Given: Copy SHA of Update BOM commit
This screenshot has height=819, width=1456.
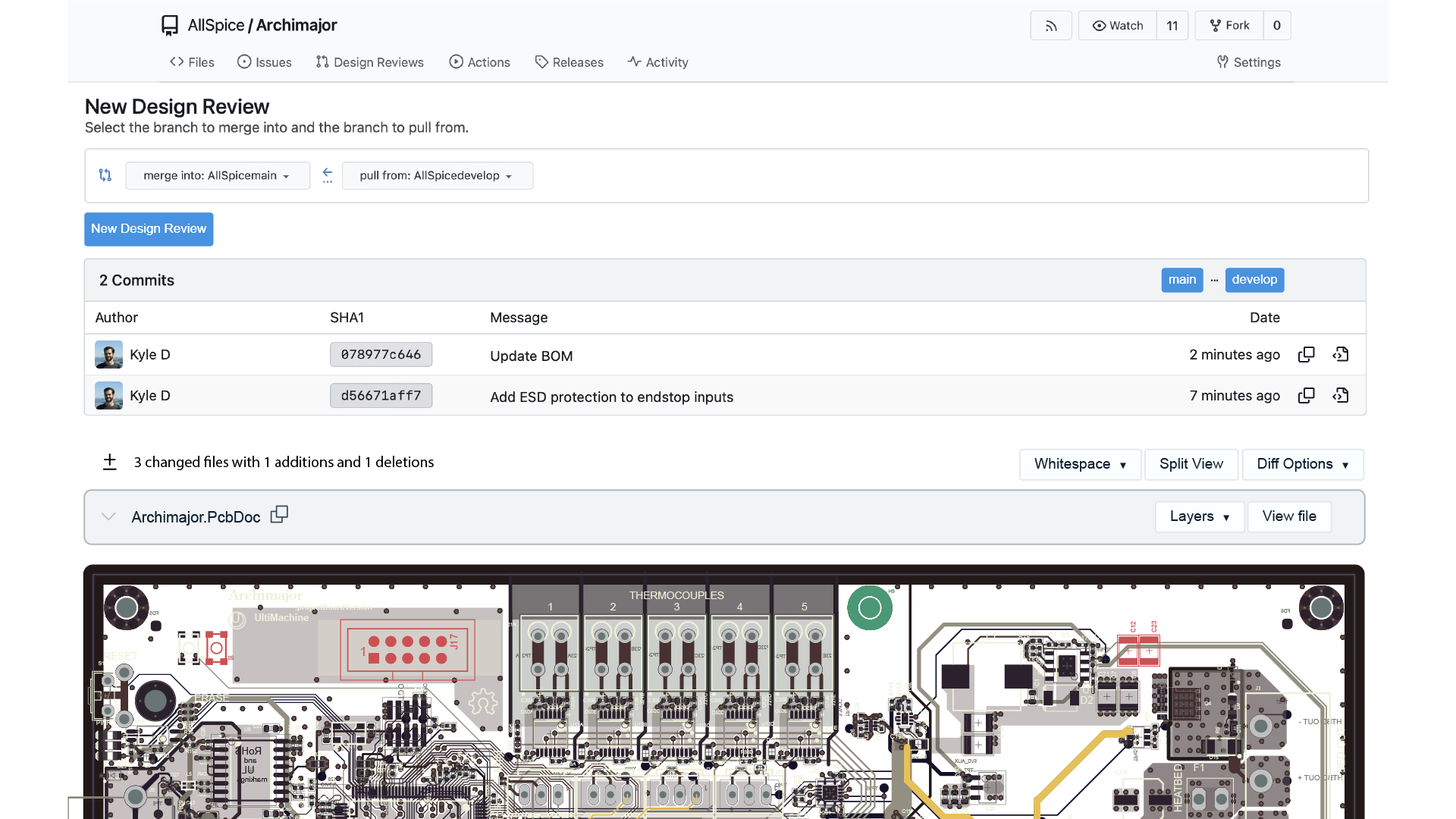Looking at the screenshot, I should [1306, 355].
